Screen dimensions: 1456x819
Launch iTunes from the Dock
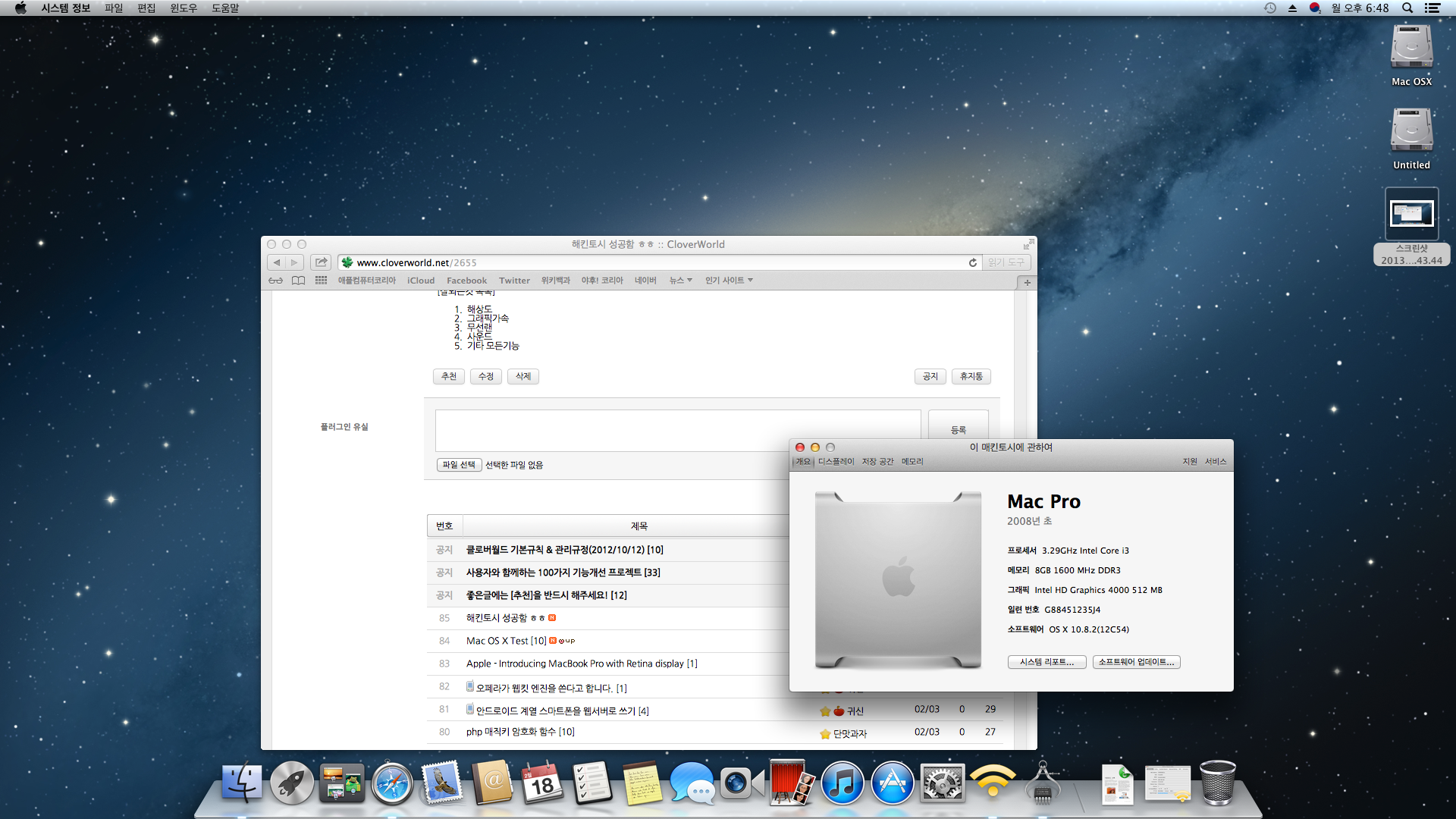(x=842, y=784)
